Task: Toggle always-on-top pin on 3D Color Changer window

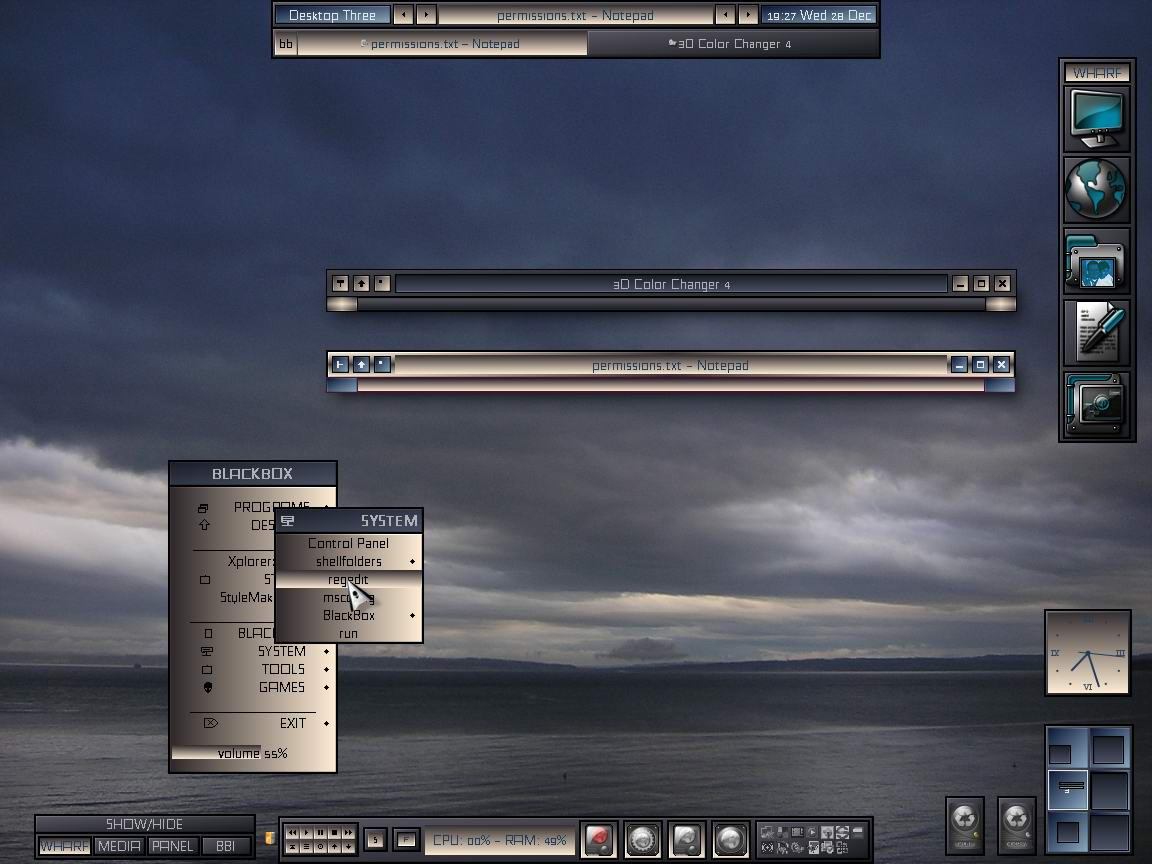Action: click(x=340, y=284)
